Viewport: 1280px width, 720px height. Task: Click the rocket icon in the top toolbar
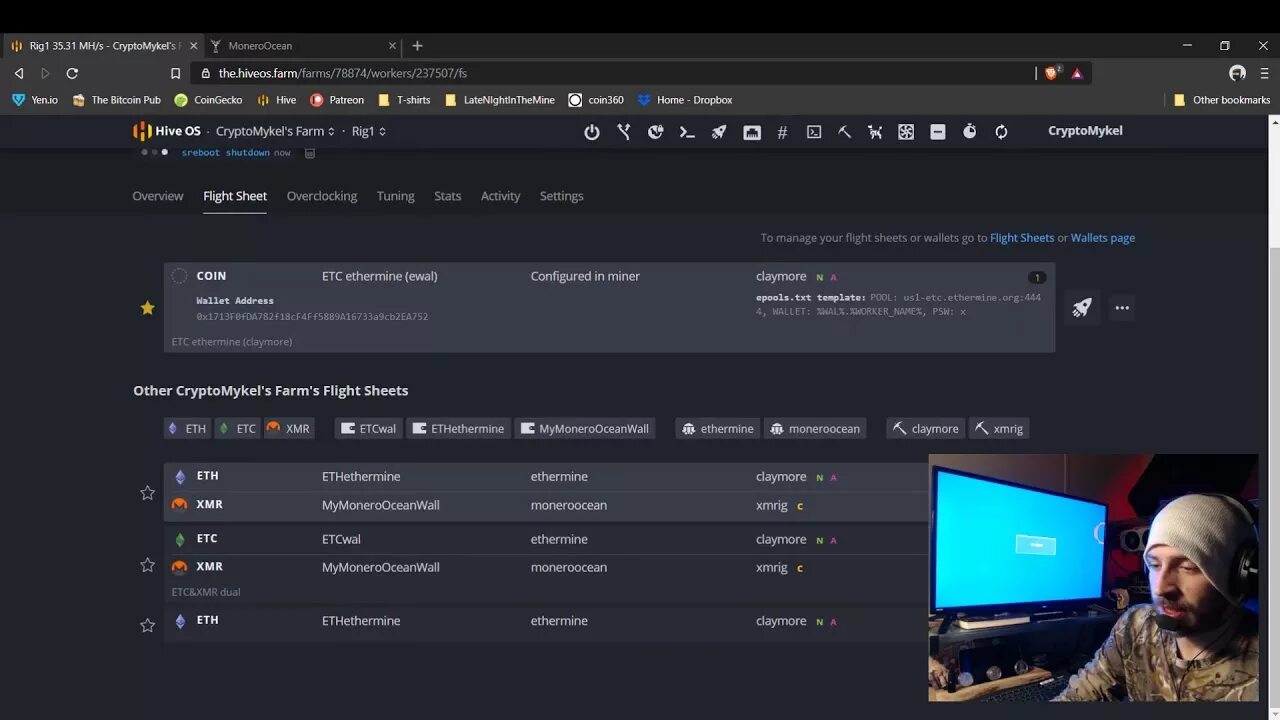coord(719,131)
